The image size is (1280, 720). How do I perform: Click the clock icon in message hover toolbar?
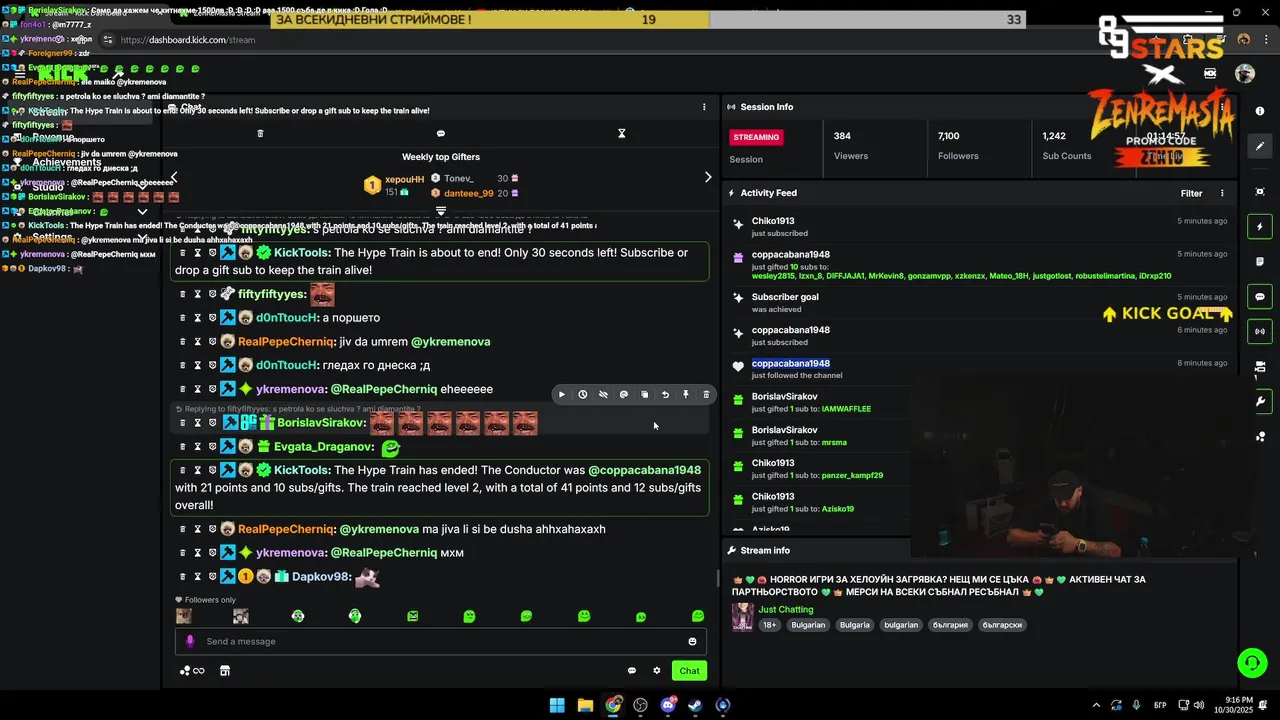(582, 395)
